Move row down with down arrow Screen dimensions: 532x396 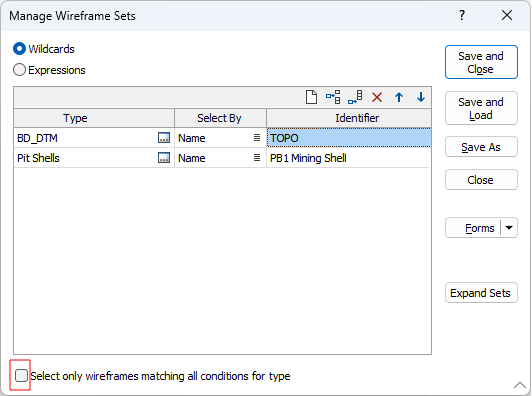point(421,97)
